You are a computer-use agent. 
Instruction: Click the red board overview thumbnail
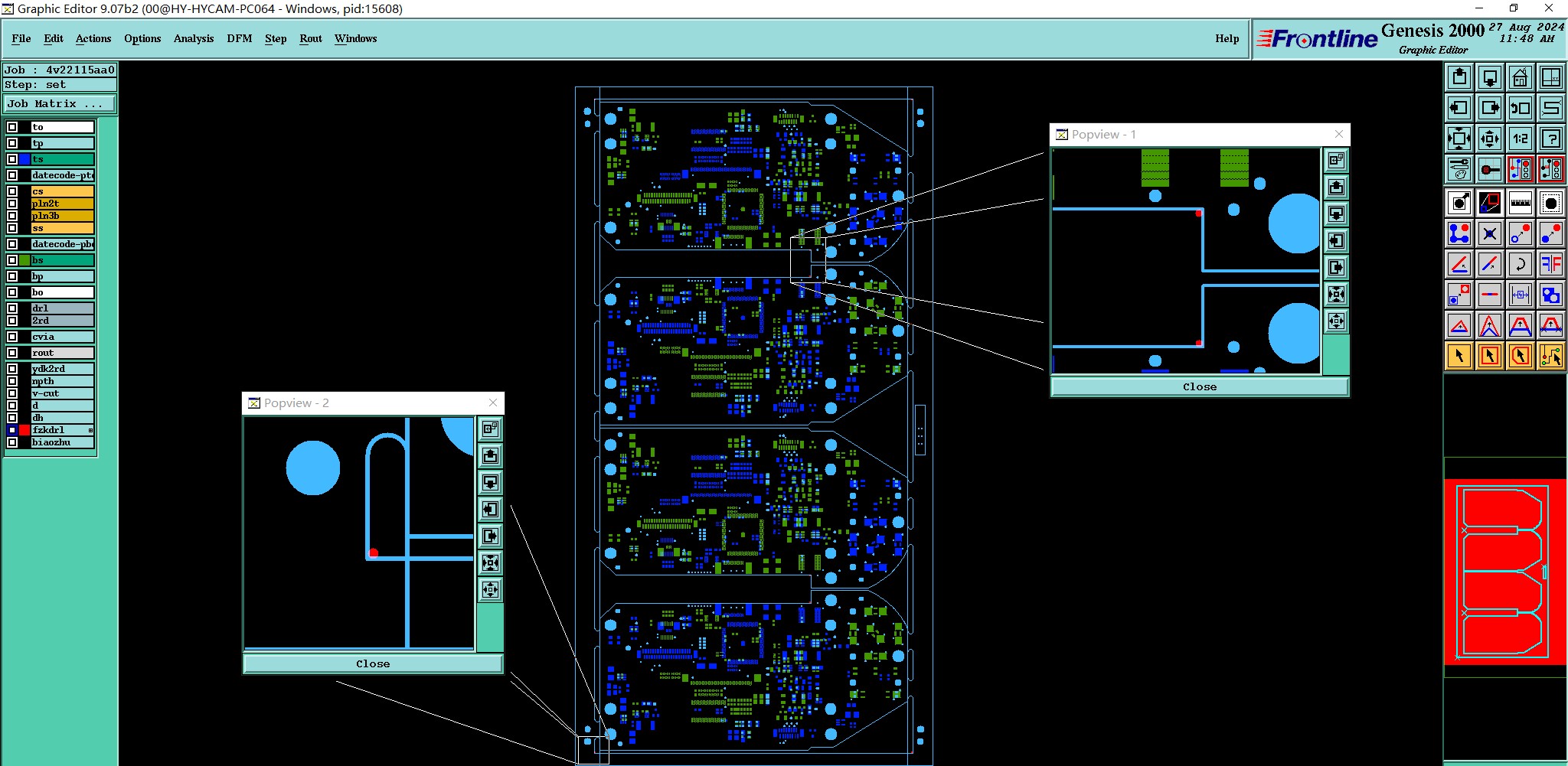pos(1504,572)
